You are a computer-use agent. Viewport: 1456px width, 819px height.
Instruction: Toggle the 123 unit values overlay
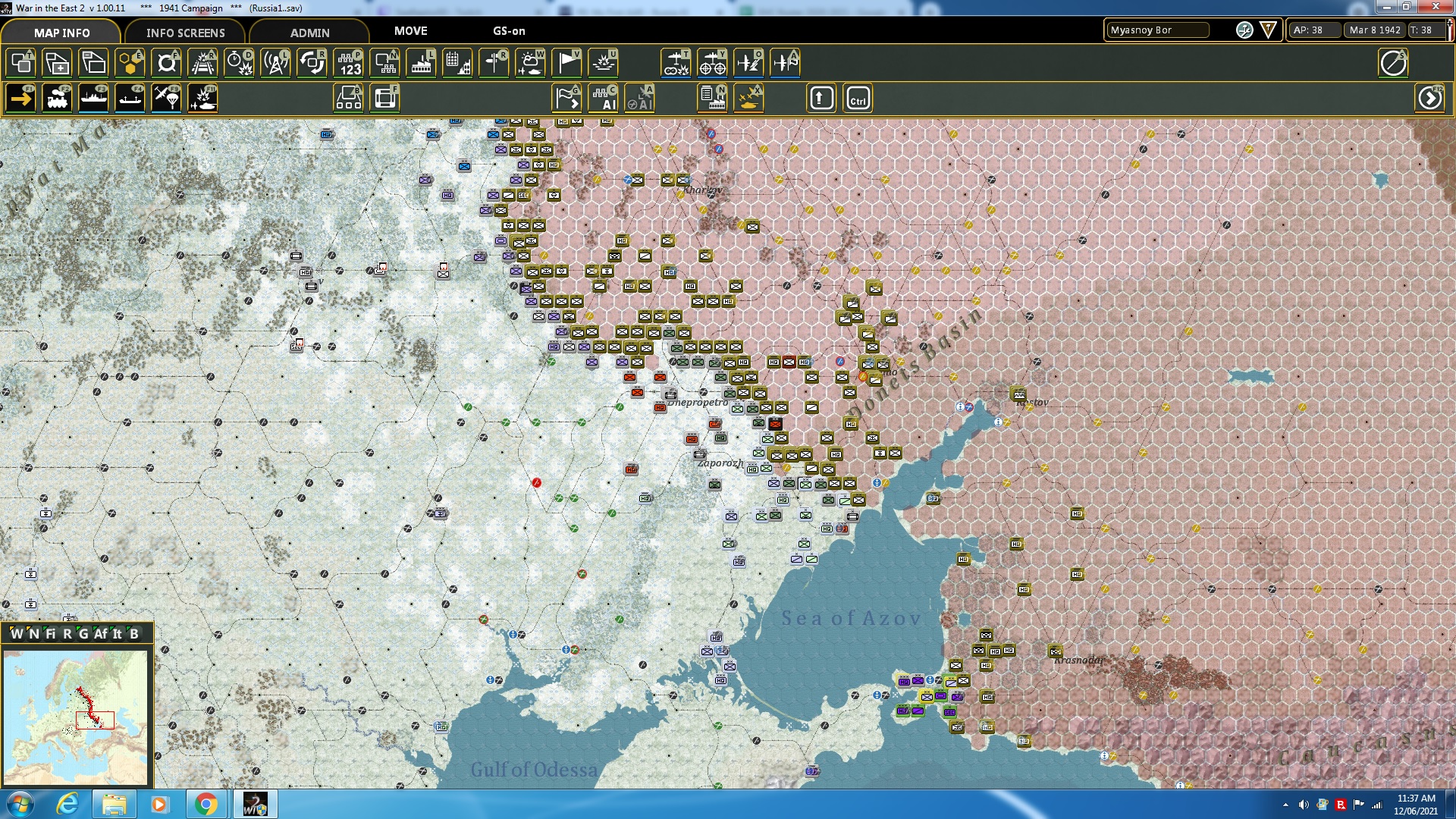click(x=348, y=63)
